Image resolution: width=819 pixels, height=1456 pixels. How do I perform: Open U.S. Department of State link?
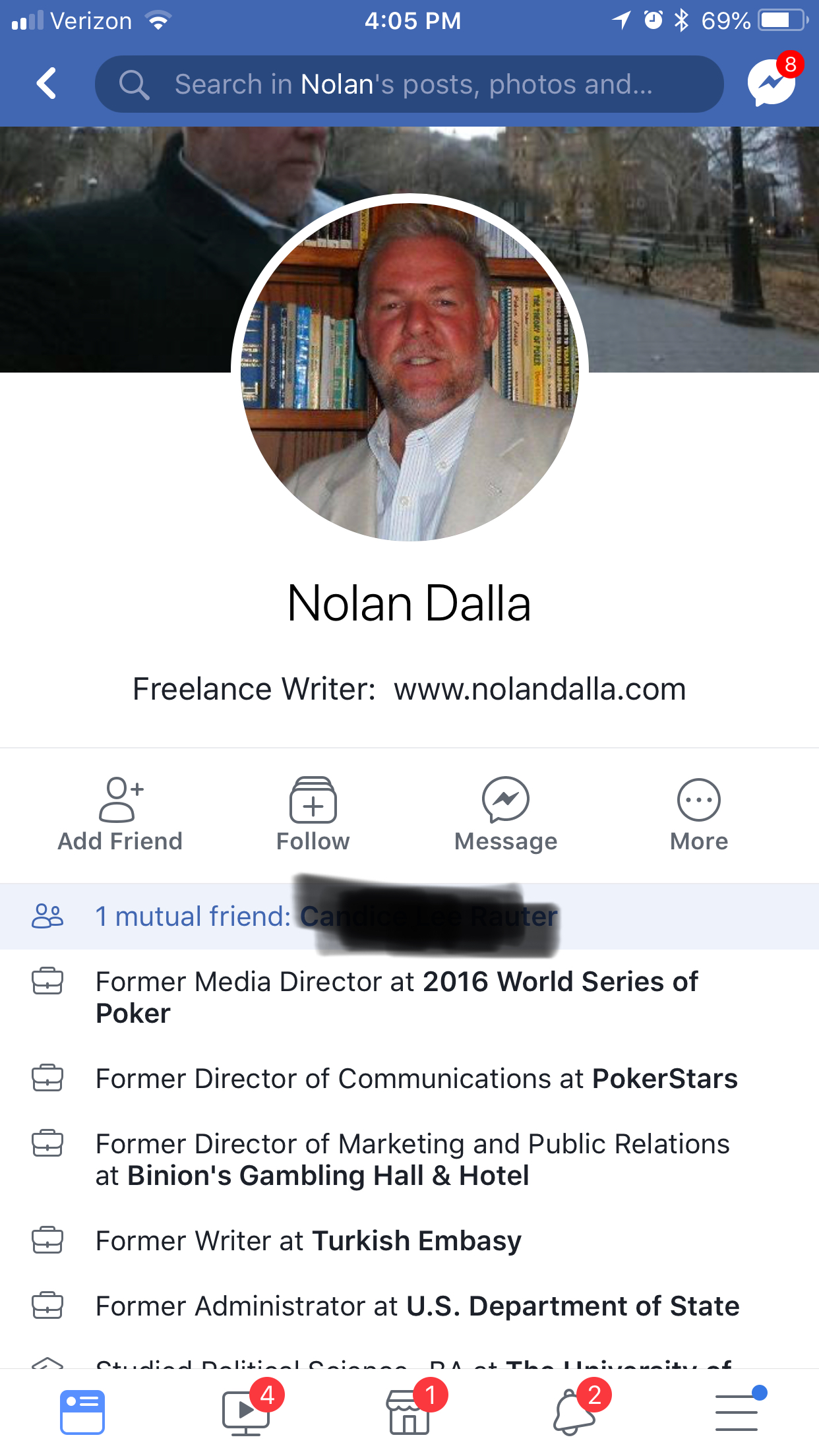[573, 1306]
